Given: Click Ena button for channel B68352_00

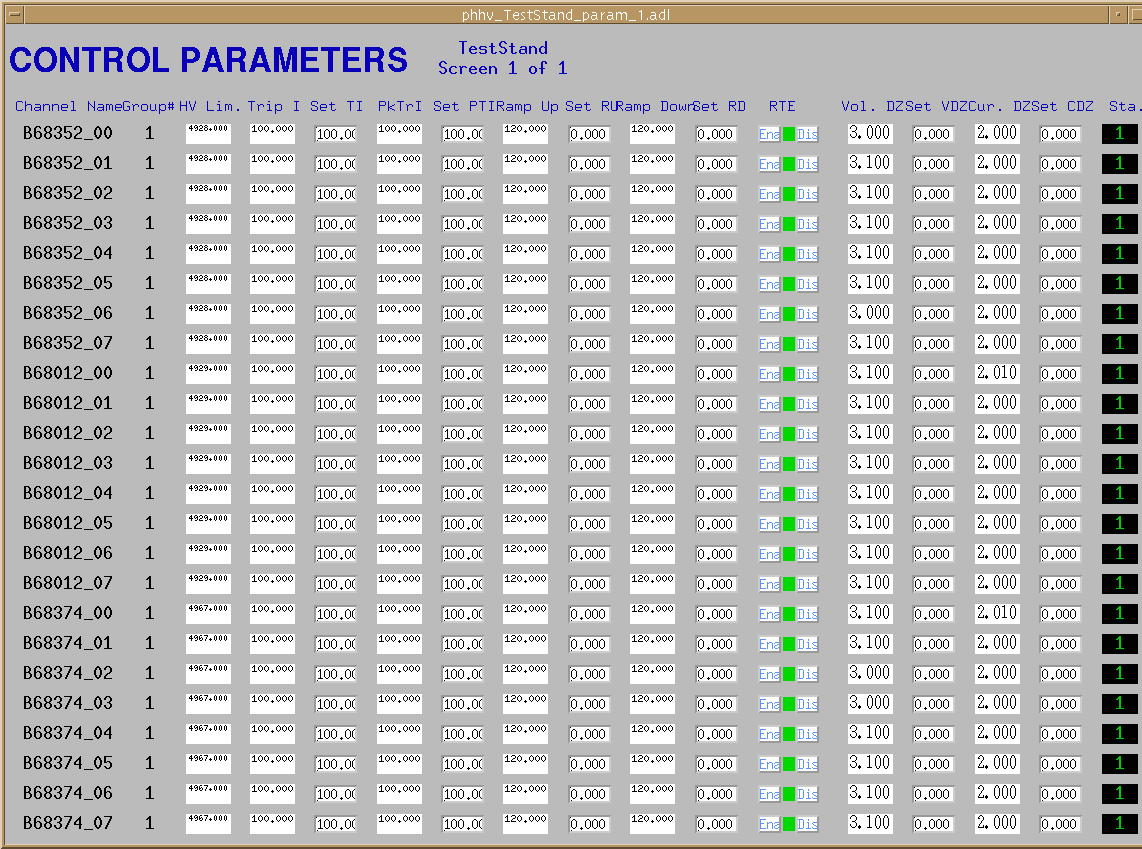Looking at the screenshot, I should pos(769,134).
